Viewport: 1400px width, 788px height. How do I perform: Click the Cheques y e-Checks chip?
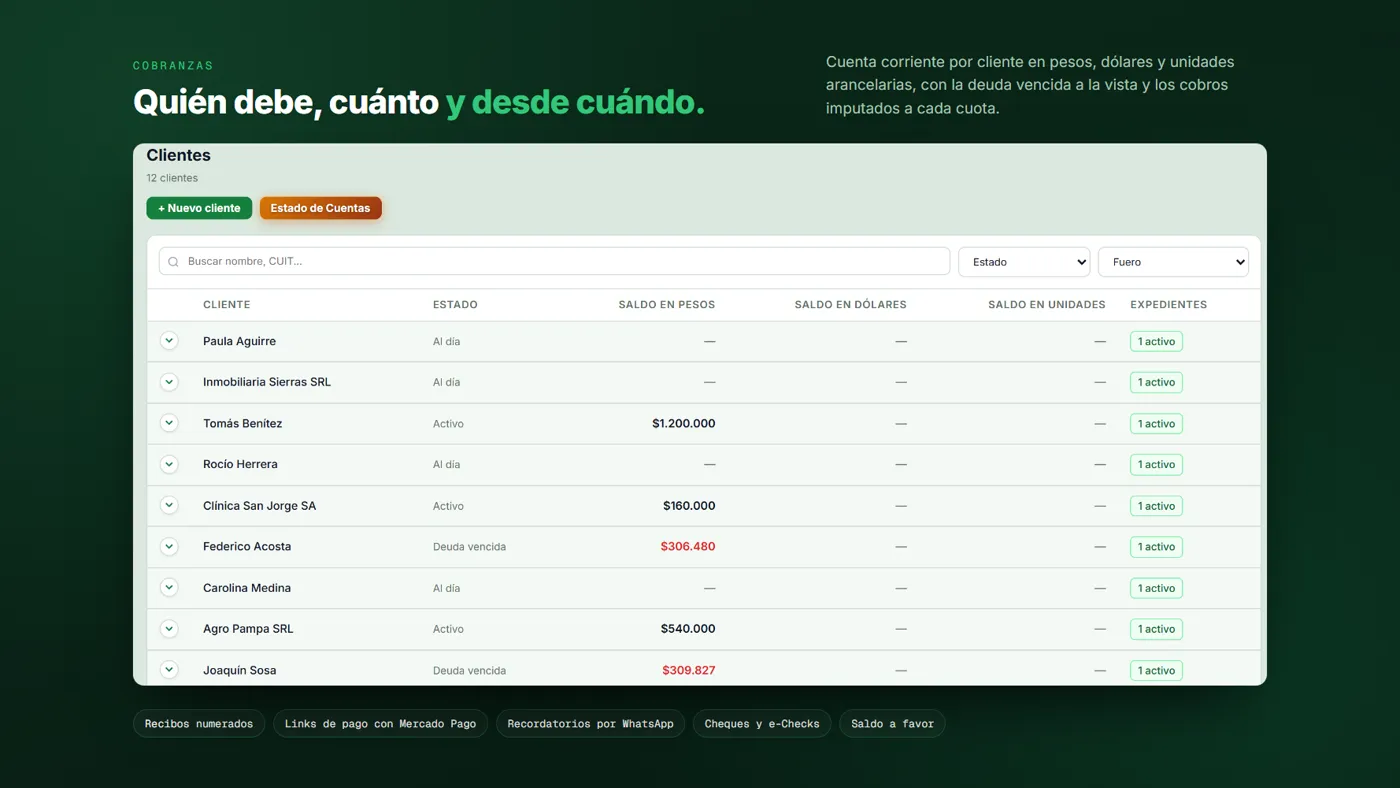pos(762,724)
